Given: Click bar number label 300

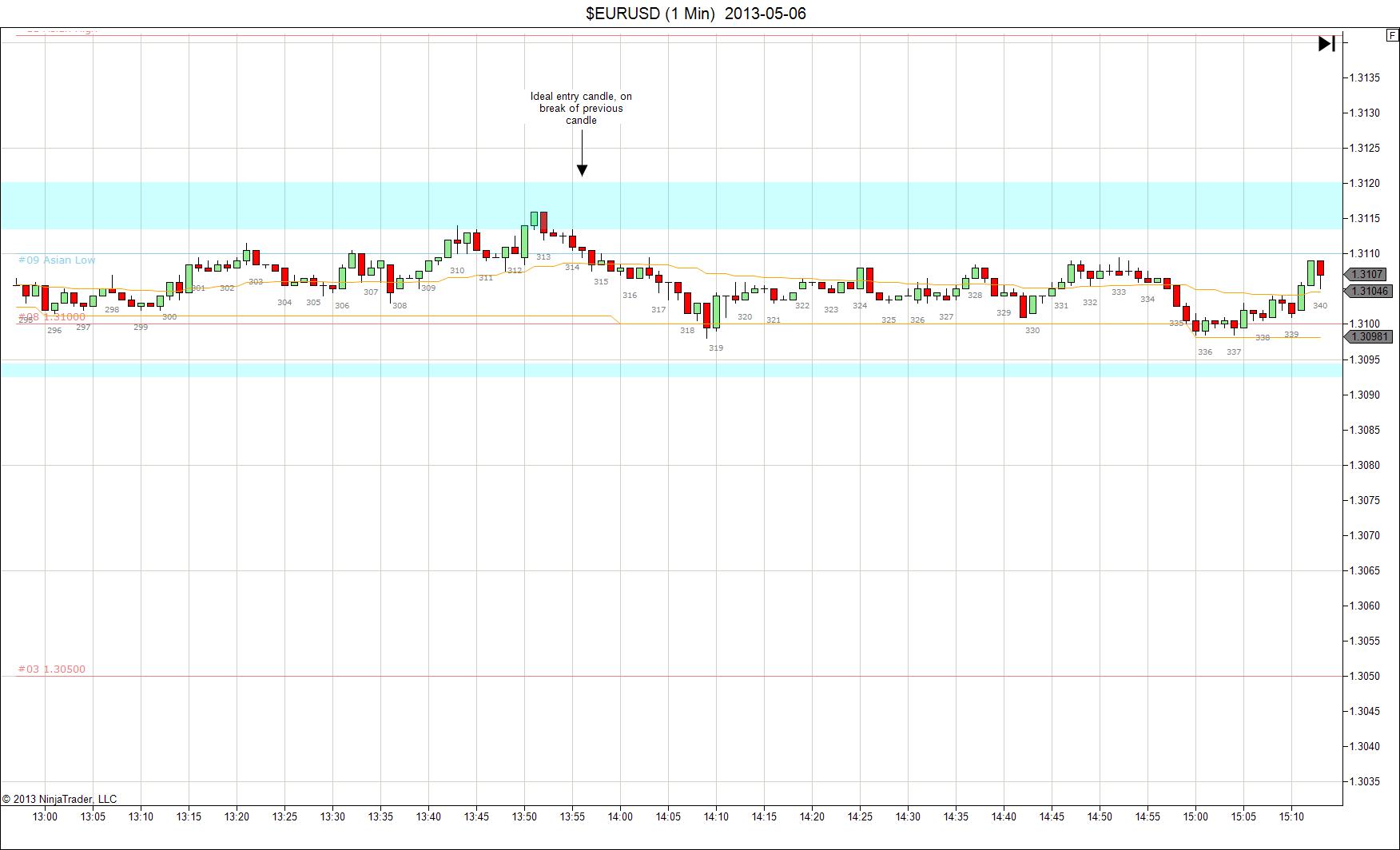Looking at the screenshot, I should click(169, 317).
